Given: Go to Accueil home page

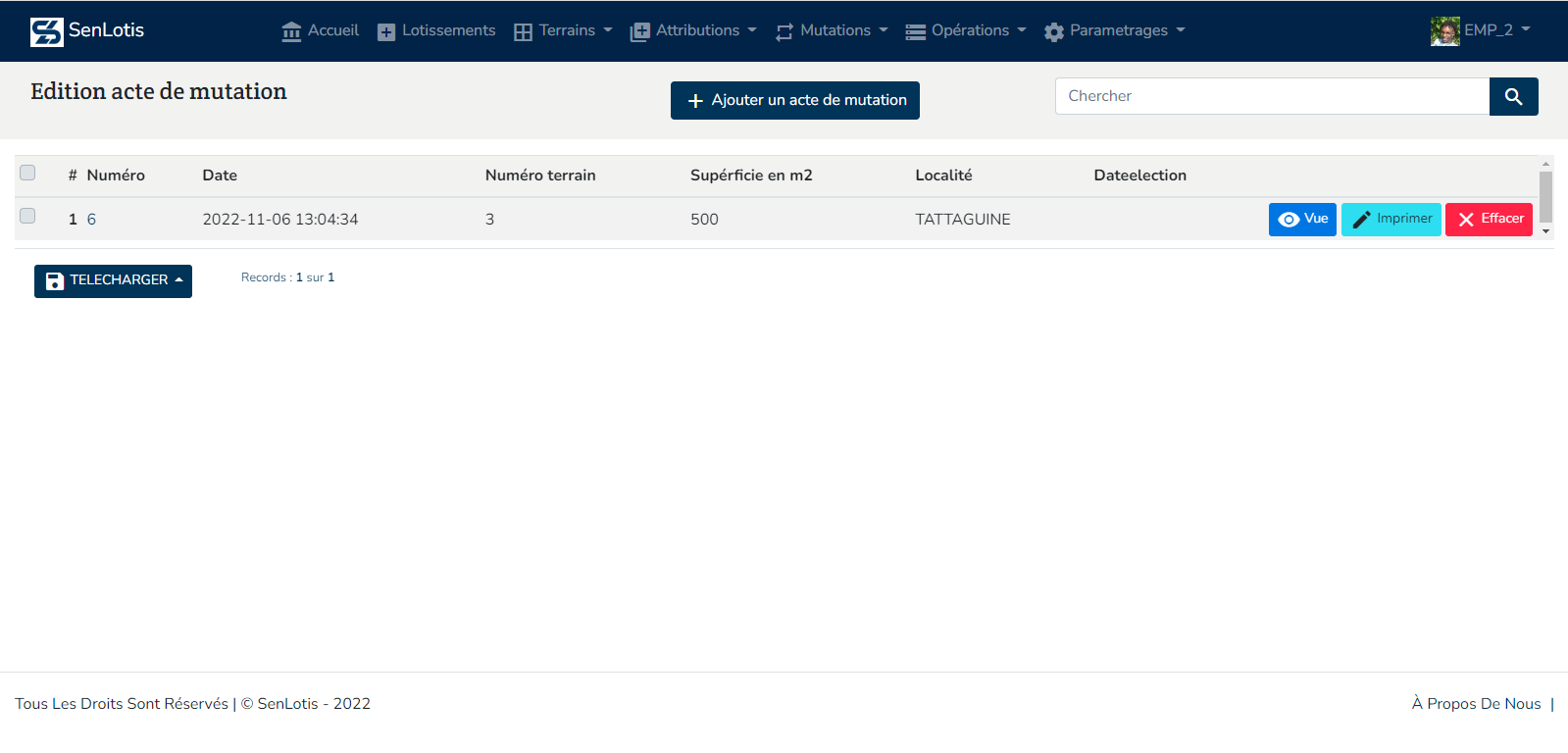Looking at the screenshot, I should pyautogui.click(x=320, y=30).
